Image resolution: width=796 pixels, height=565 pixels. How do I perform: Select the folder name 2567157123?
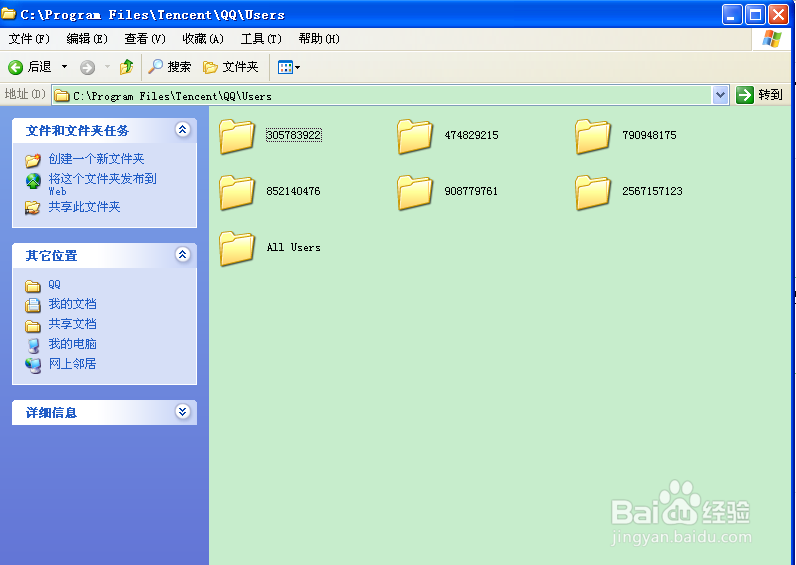coord(652,191)
